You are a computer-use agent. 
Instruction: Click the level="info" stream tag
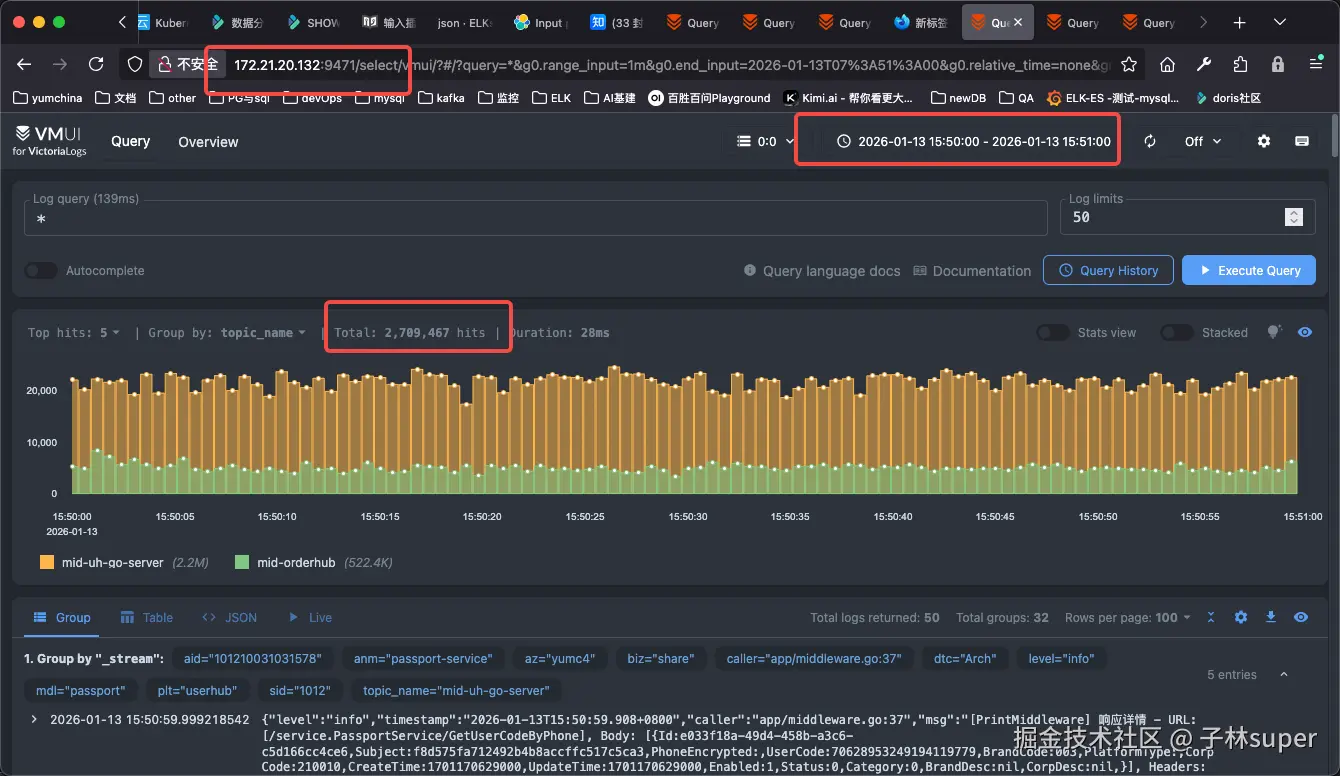pos(1061,658)
